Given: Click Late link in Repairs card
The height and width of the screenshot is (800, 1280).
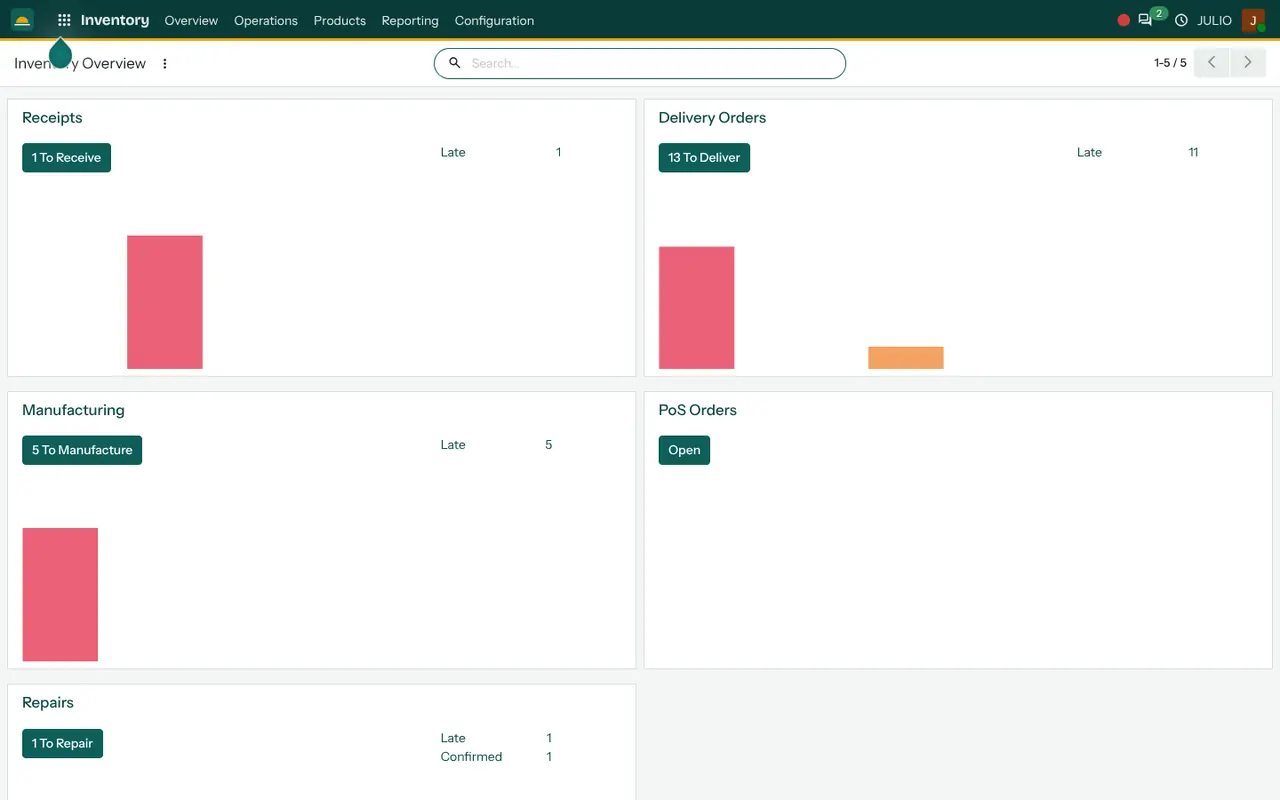Looking at the screenshot, I should coord(453,738).
